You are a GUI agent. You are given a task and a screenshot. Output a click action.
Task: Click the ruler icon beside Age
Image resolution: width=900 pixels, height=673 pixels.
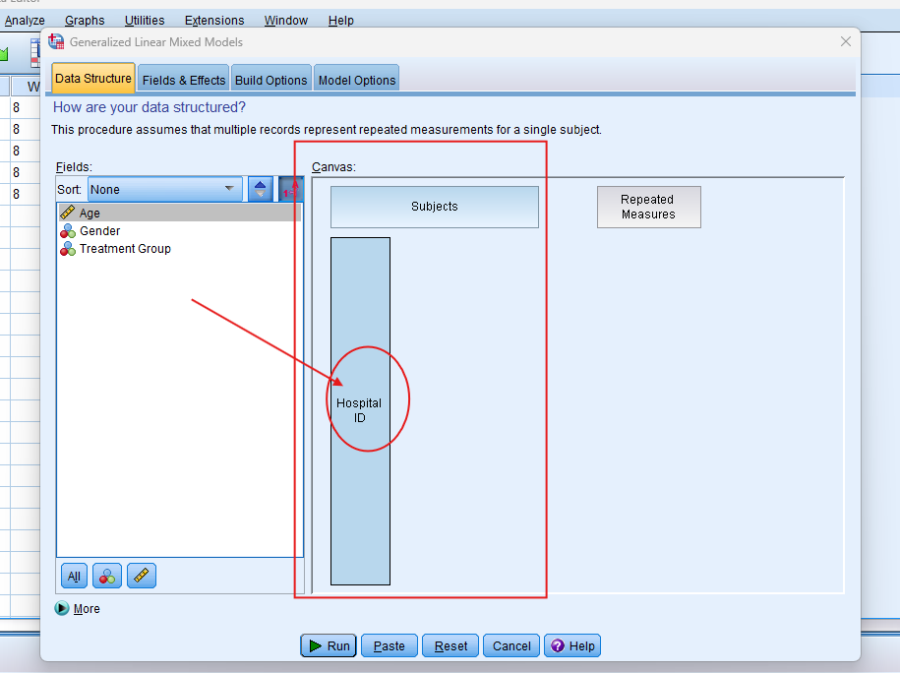point(67,213)
